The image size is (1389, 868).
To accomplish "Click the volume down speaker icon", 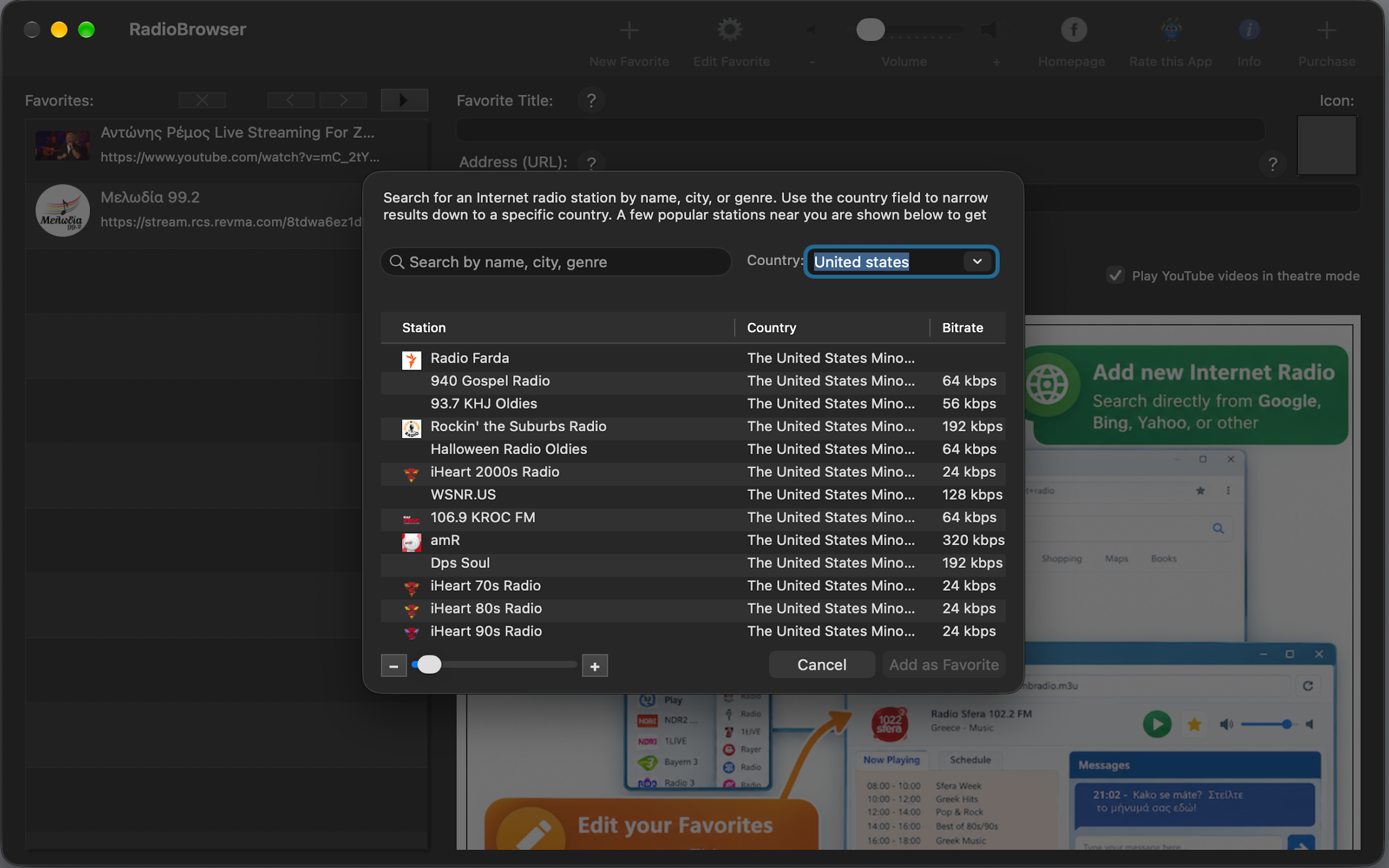I will 812,30.
